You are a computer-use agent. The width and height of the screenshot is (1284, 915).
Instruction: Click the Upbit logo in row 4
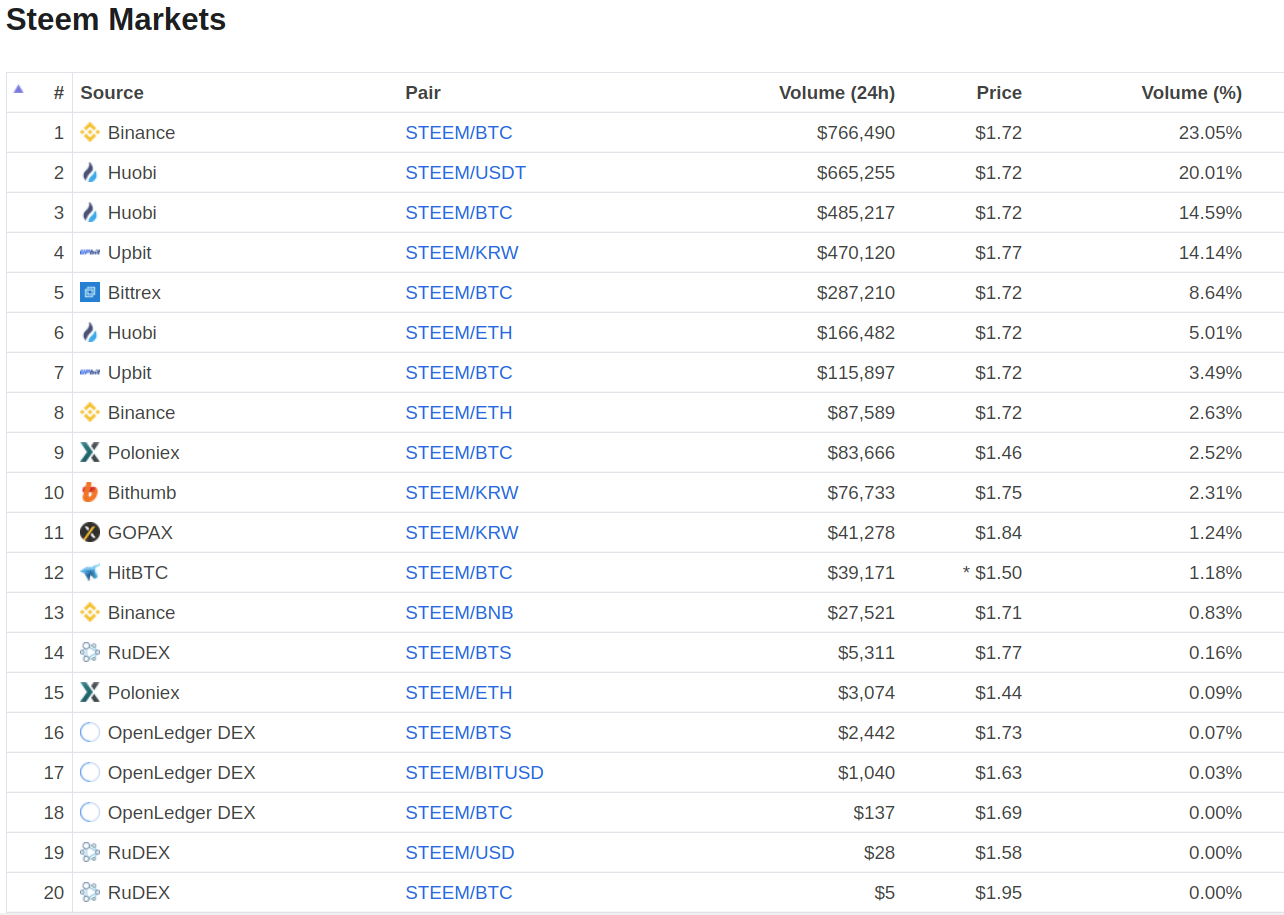pos(90,252)
